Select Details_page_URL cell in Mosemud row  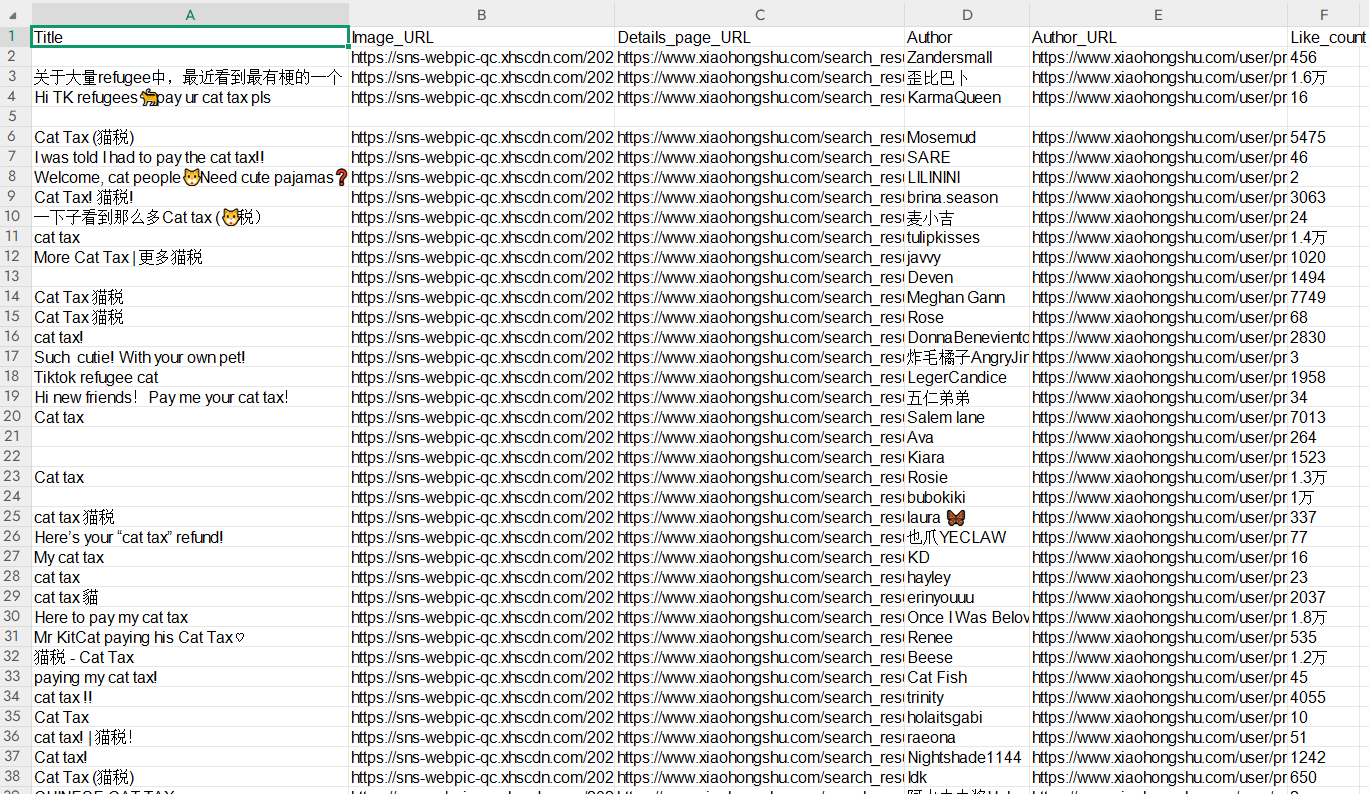point(760,137)
